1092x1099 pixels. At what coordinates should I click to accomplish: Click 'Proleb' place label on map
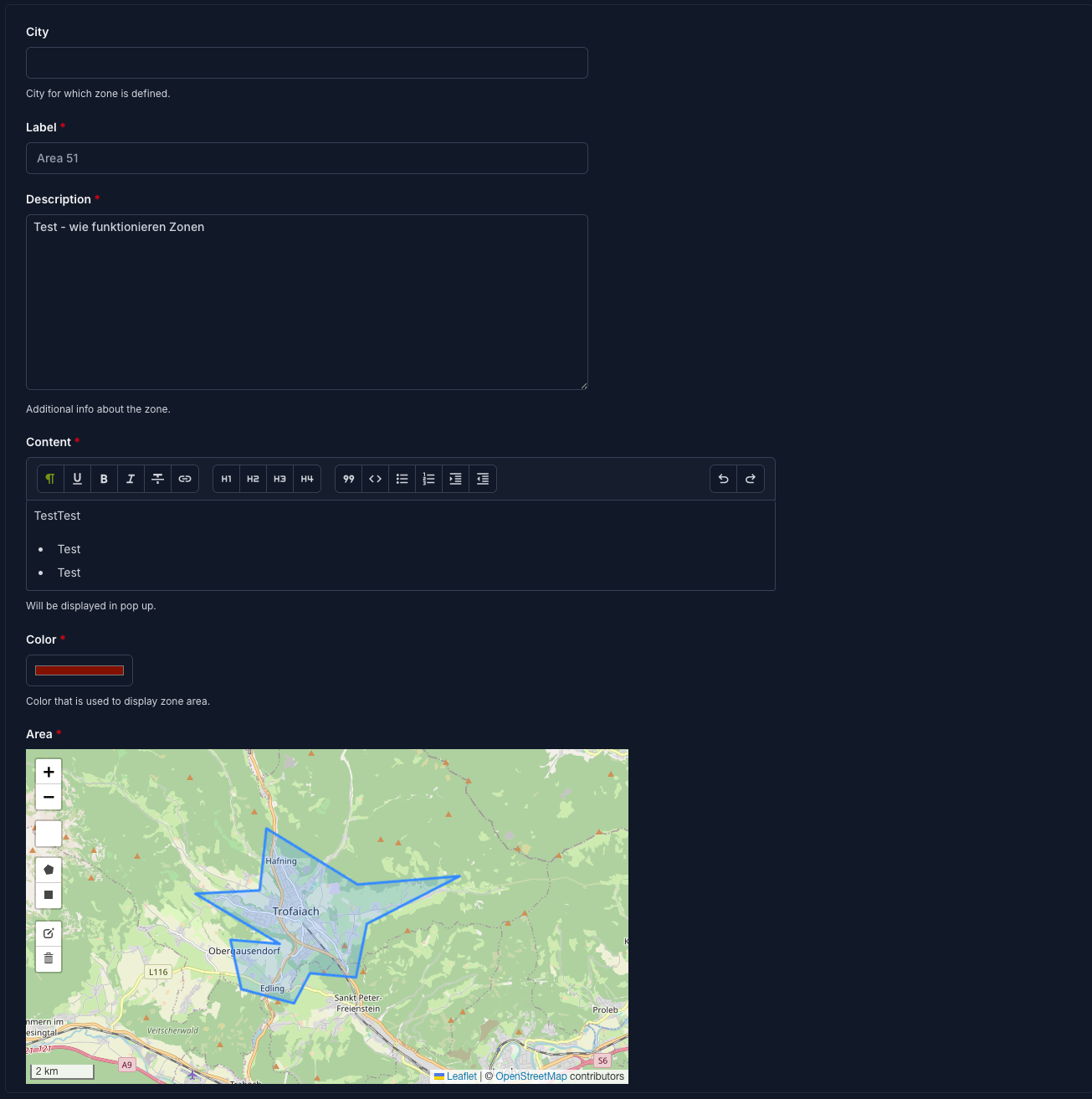click(606, 1009)
